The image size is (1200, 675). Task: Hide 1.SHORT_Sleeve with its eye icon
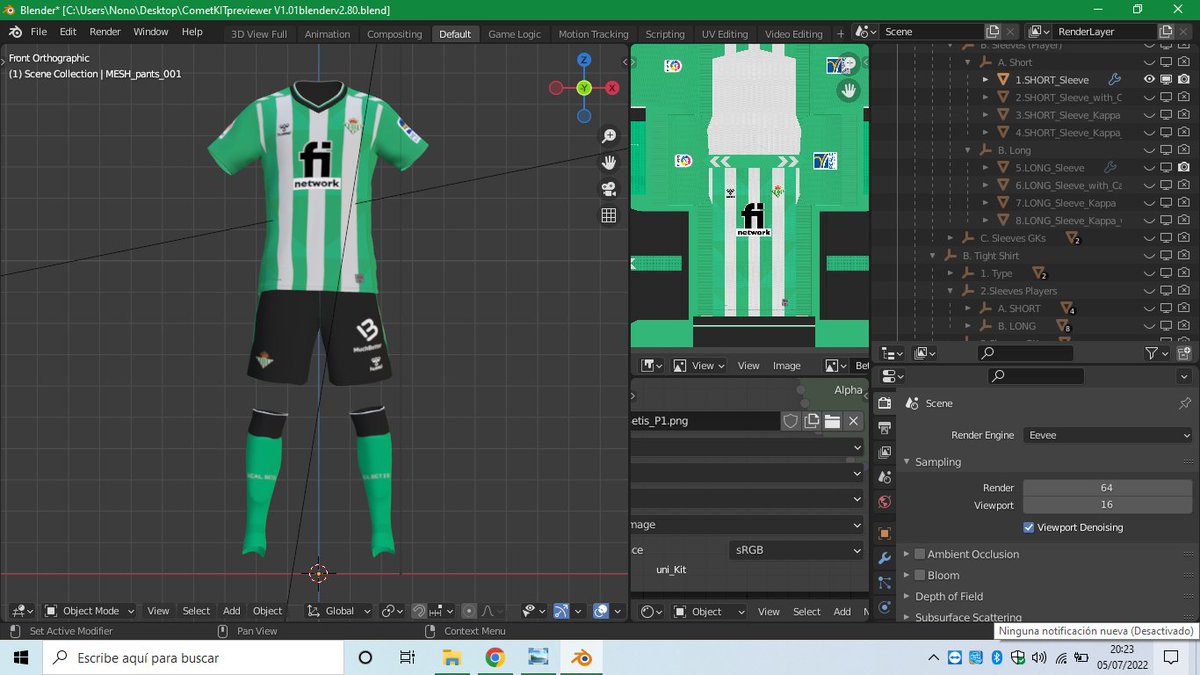[x=1150, y=80]
